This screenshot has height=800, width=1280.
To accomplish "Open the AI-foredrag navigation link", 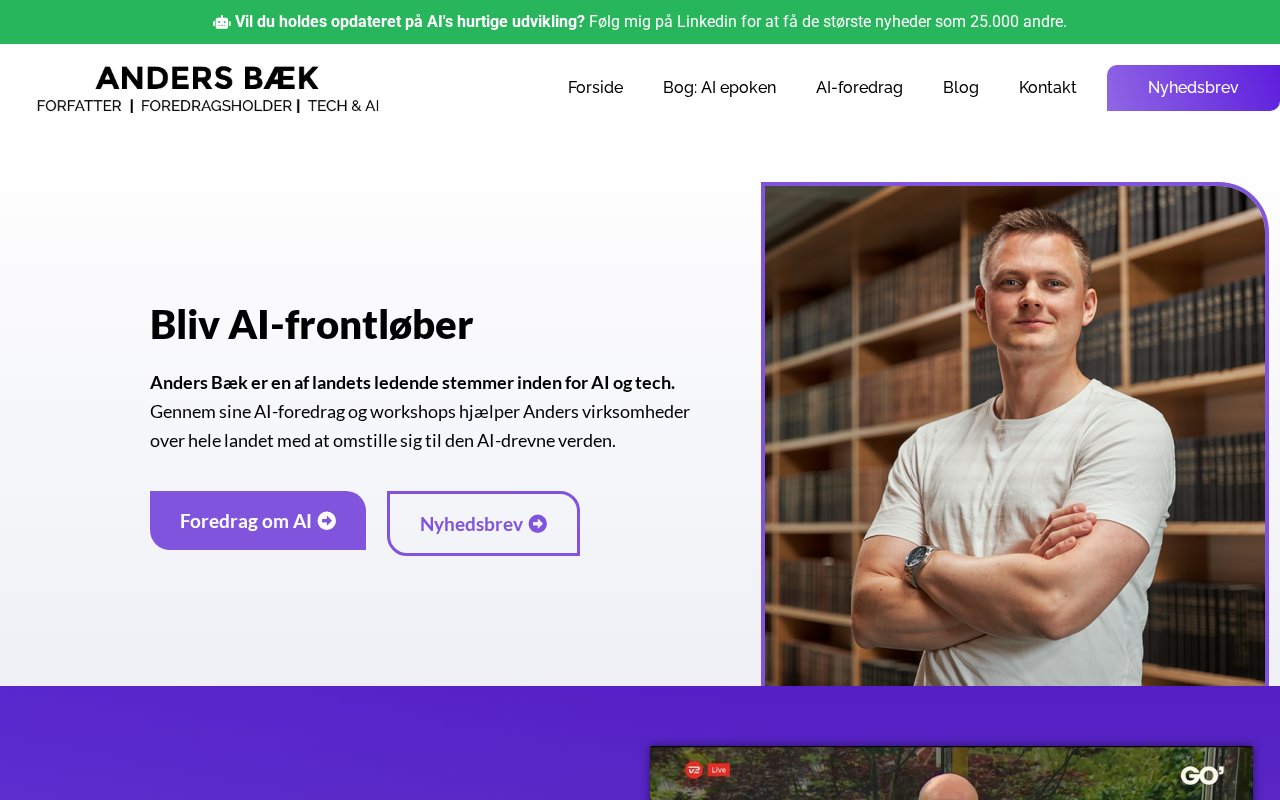I will pyautogui.click(x=859, y=87).
